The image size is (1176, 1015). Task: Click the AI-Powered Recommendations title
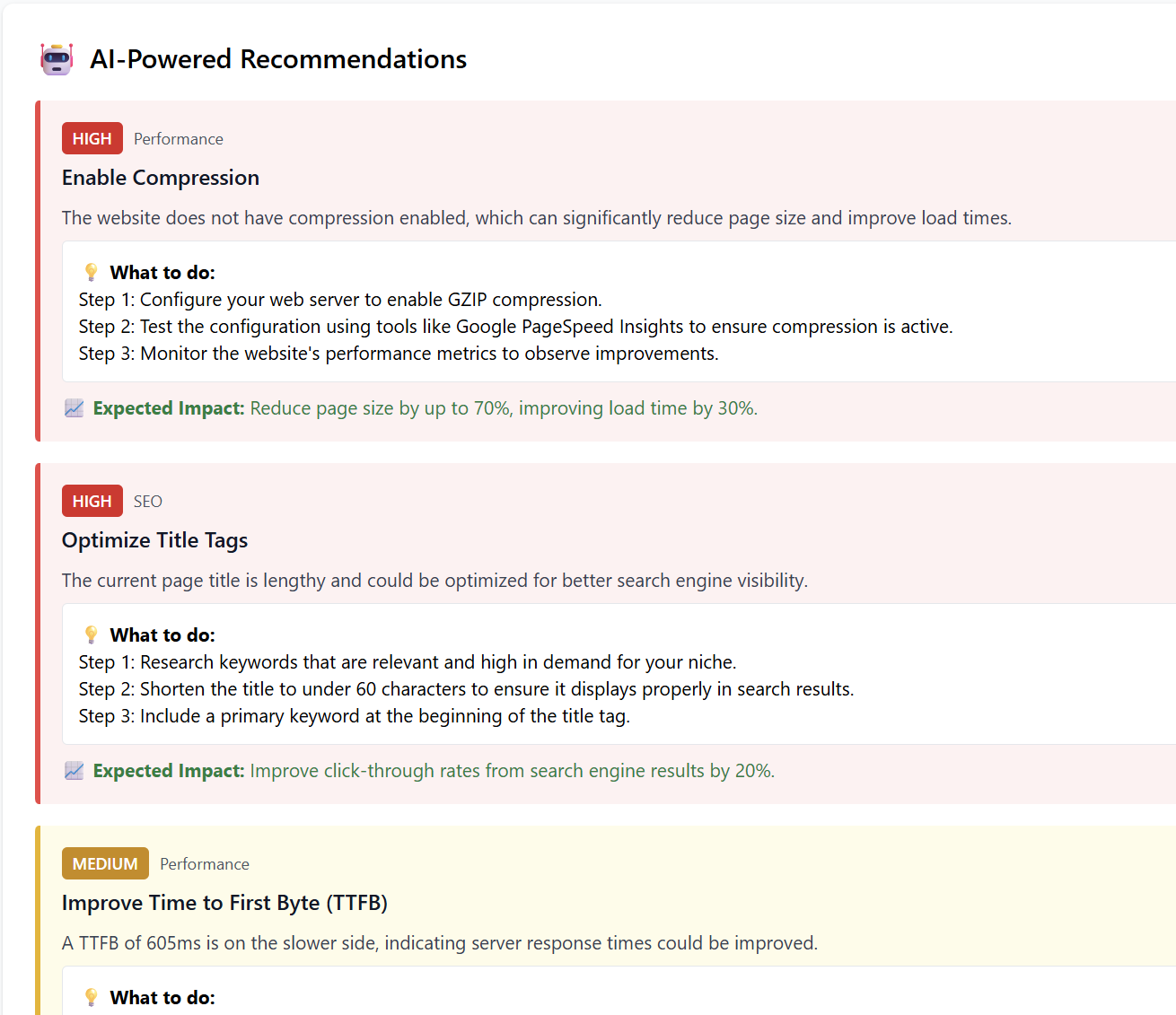278,59
